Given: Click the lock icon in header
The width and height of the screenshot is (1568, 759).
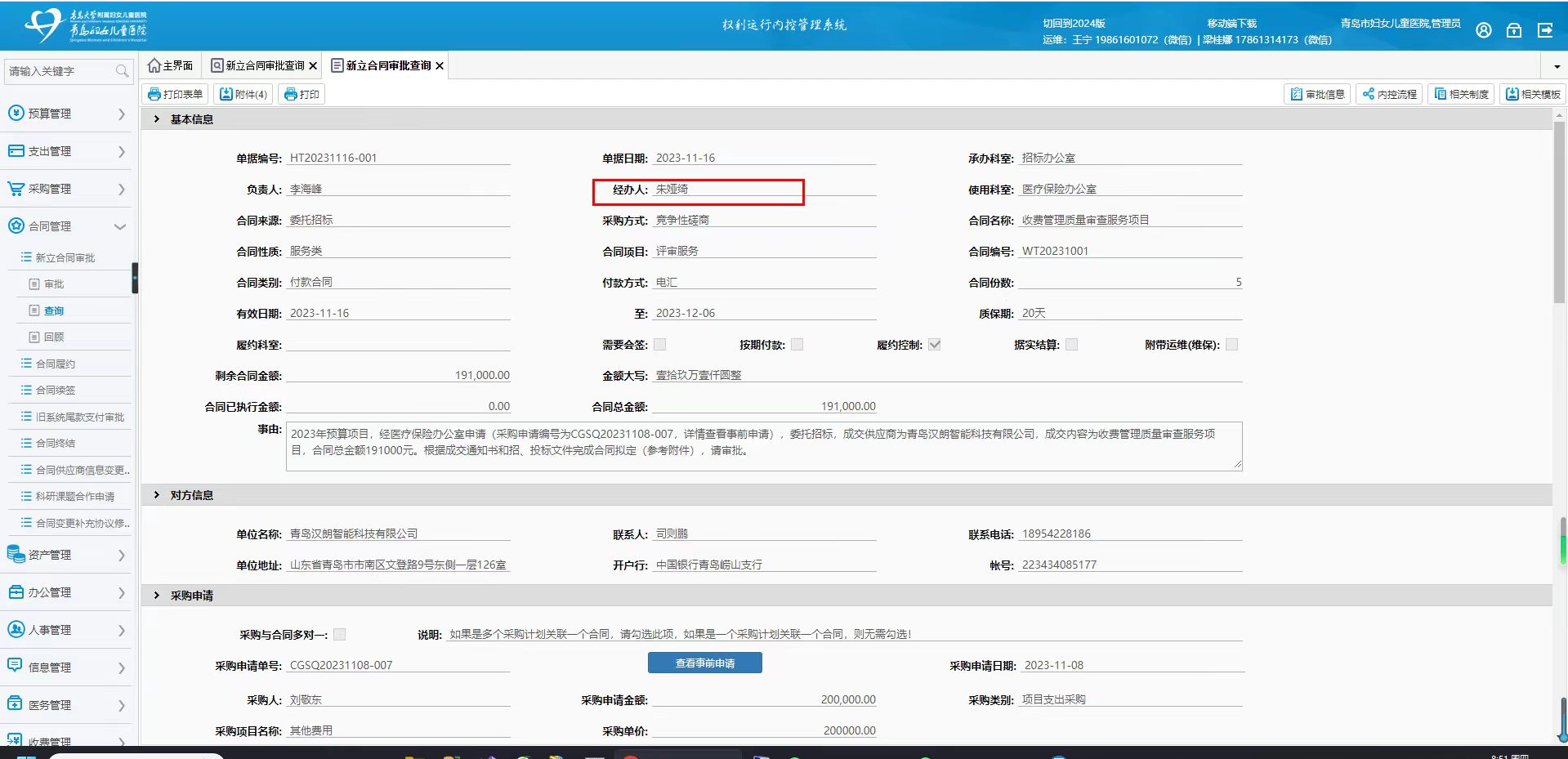Looking at the screenshot, I should pos(1513,30).
